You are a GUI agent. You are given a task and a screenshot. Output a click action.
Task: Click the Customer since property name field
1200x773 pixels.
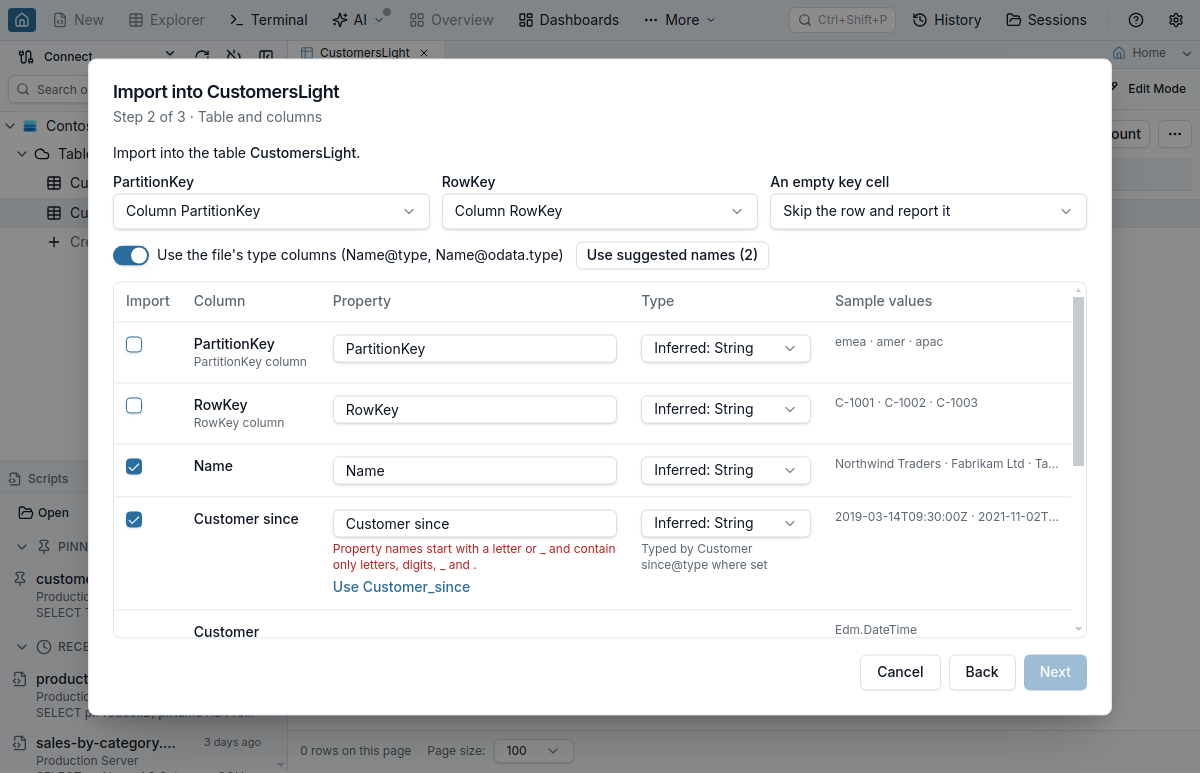[x=475, y=524]
